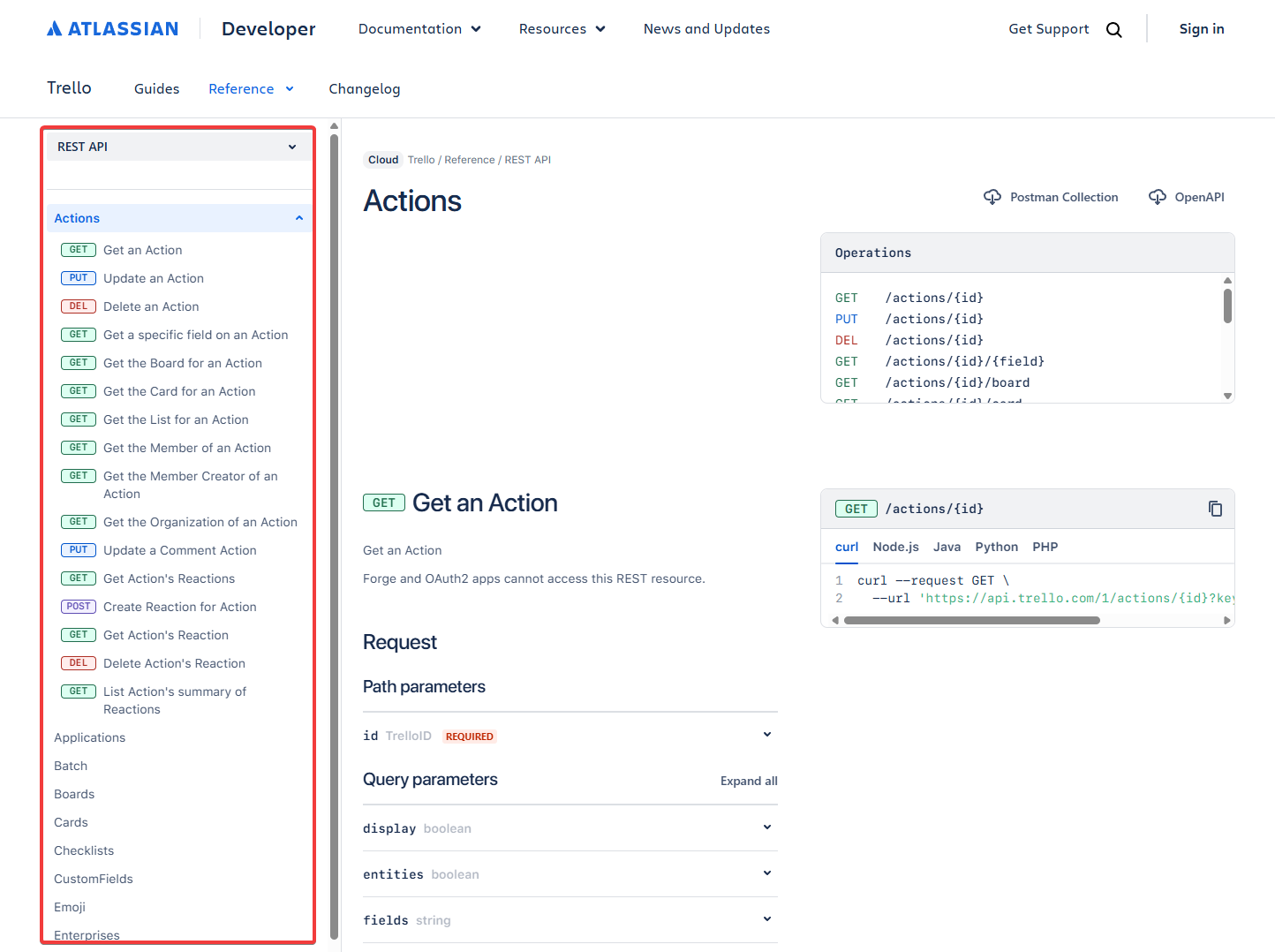Download the OpenAPI spec

pyautogui.click(x=1186, y=197)
